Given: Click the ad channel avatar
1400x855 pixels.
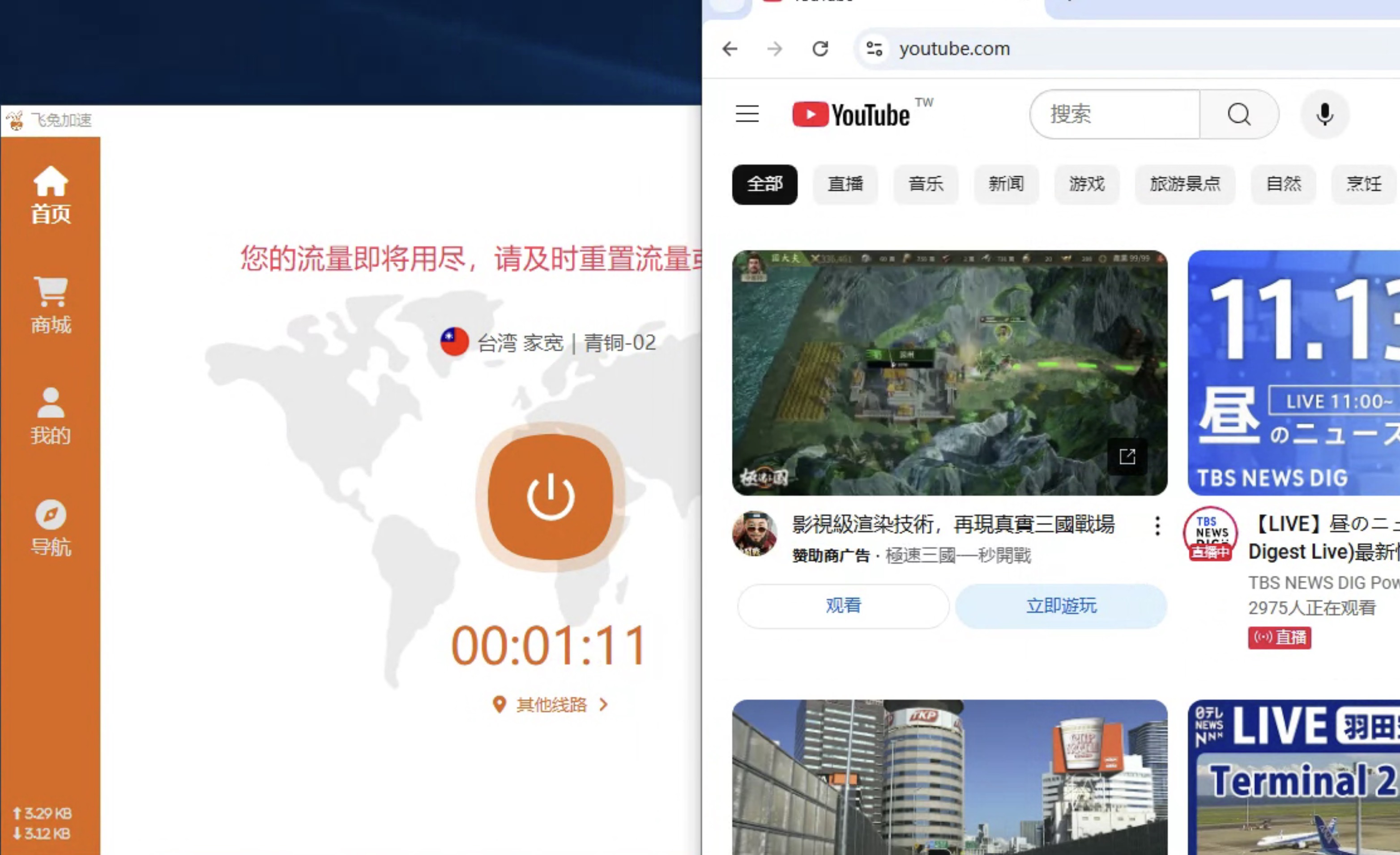Looking at the screenshot, I should pyautogui.click(x=755, y=534).
